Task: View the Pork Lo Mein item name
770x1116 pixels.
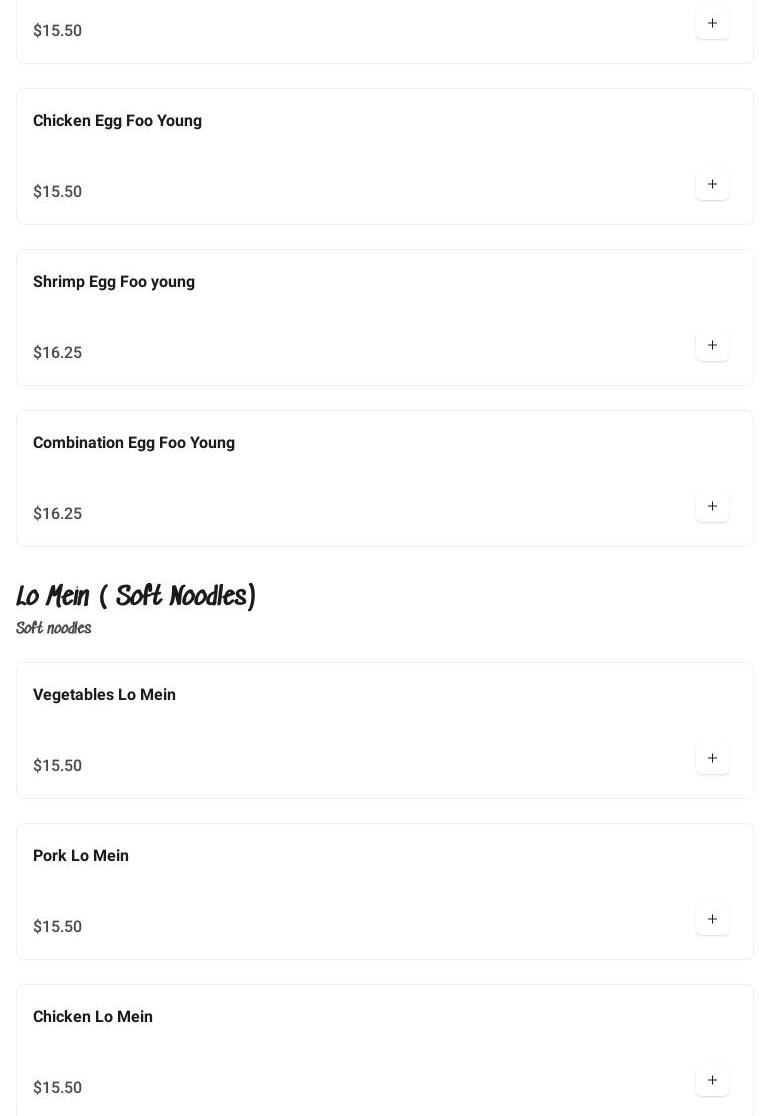Action: pyautogui.click(x=81, y=856)
